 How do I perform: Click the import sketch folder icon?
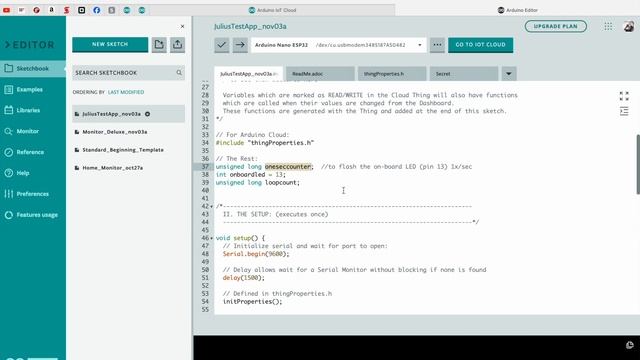click(159, 44)
